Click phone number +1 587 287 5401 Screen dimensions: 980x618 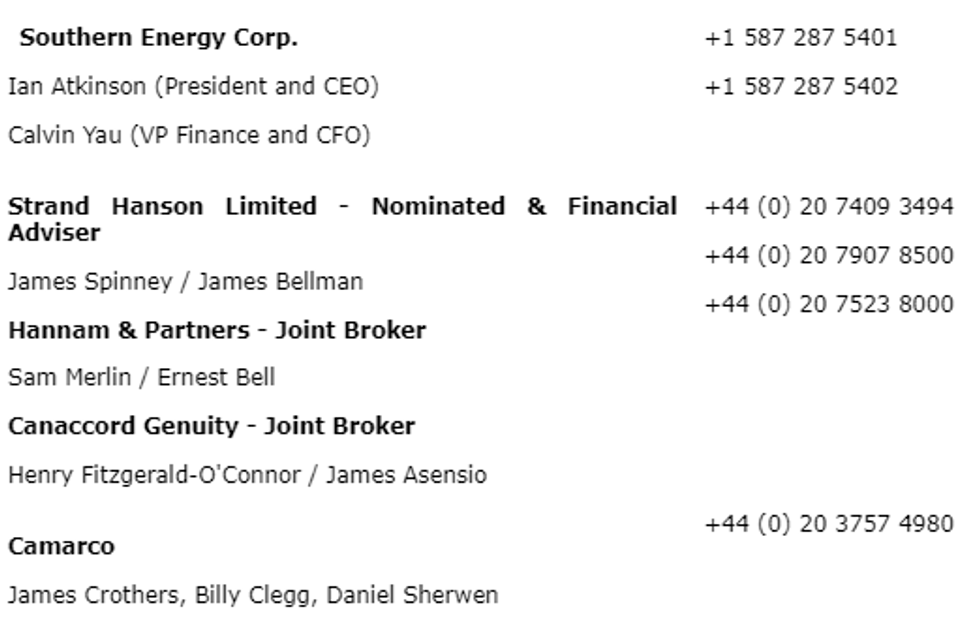pos(801,38)
